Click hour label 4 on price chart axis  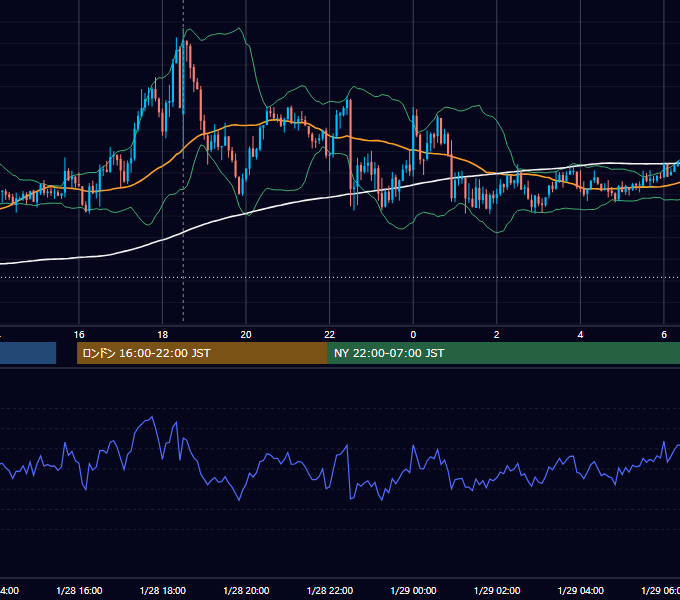point(580,335)
